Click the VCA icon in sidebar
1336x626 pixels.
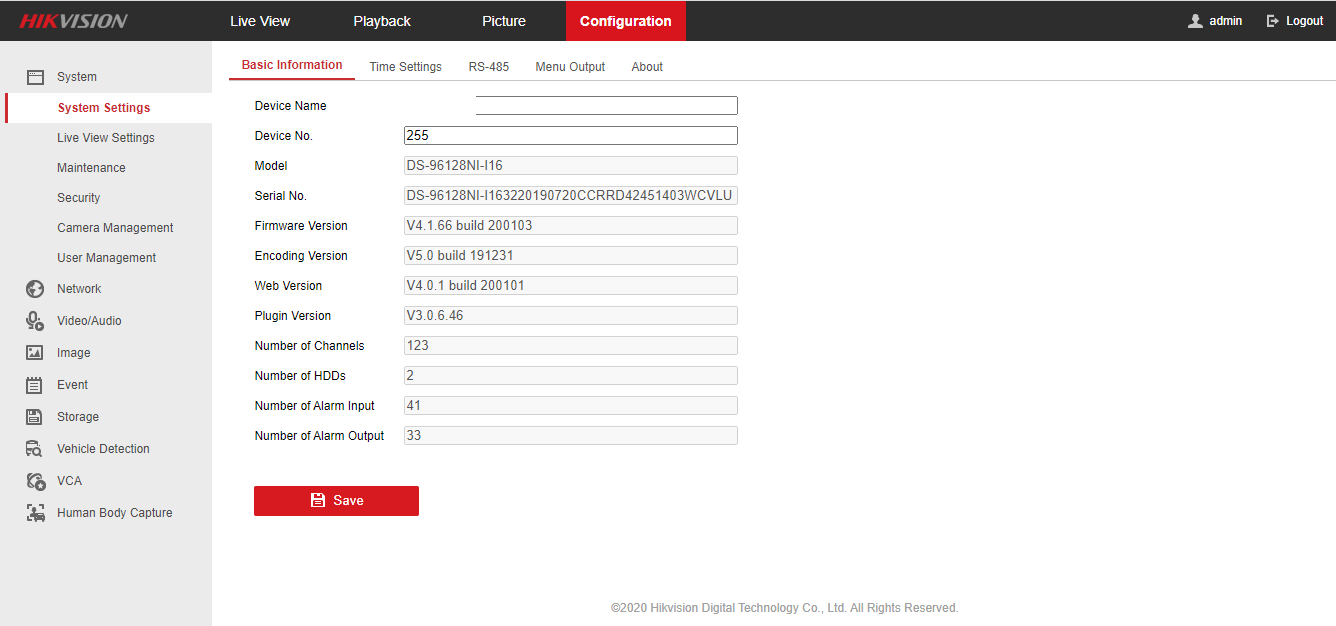35,481
